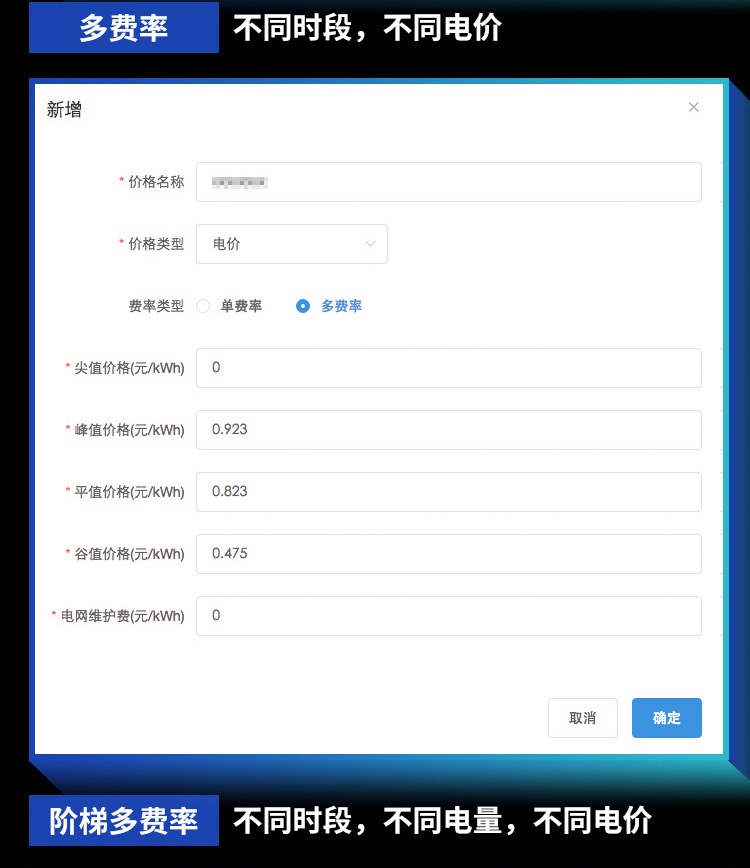
Task: Click the chevron arrow in the 价格类型 select box
Action: click(x=371, y=244)
